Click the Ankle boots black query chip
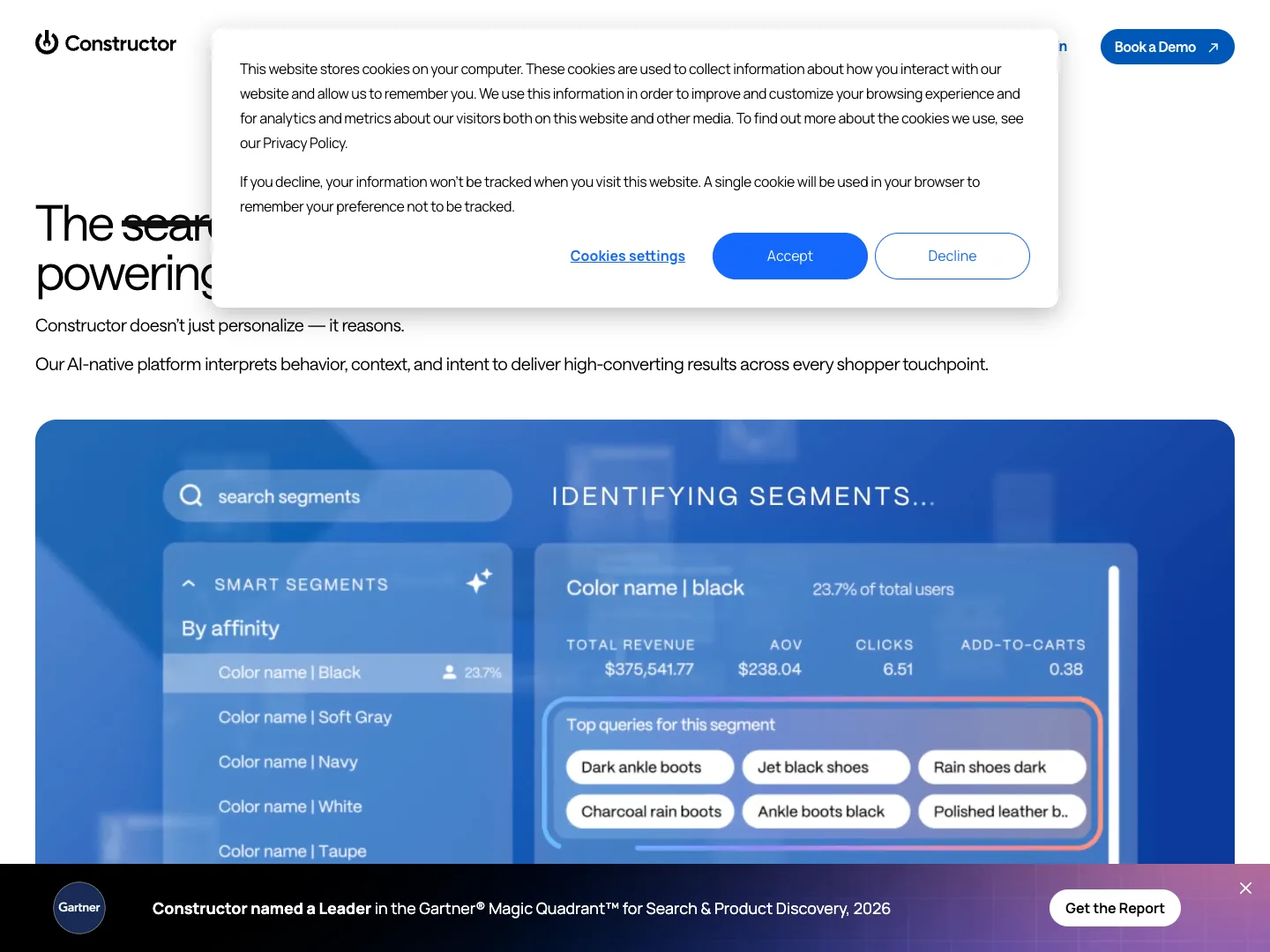The image size is (1270, 952). (825, 812)
